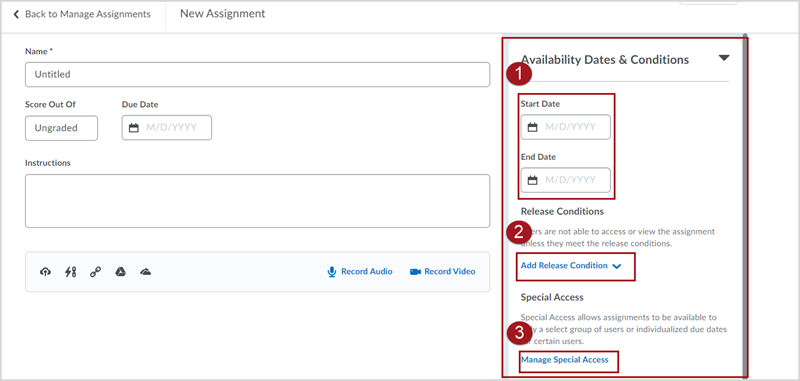
Task: Click the End Date M/D/YYYY field
Action: point(565,180)
